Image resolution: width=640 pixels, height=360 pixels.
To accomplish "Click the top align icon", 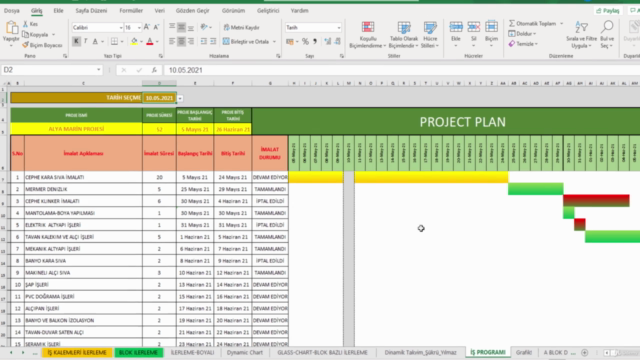I will click(x=172, y=27).
